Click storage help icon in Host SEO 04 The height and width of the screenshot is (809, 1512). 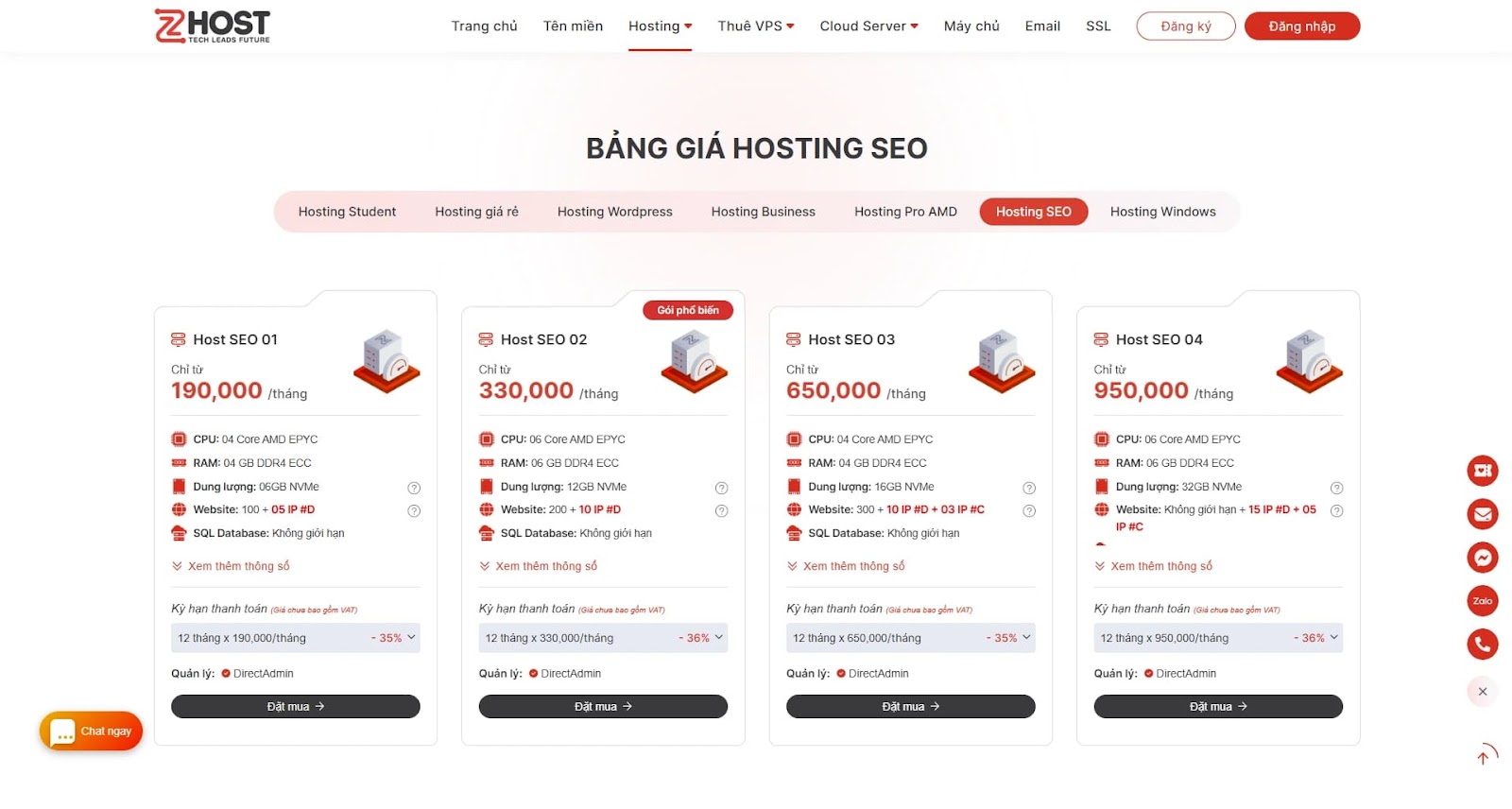1336,488
